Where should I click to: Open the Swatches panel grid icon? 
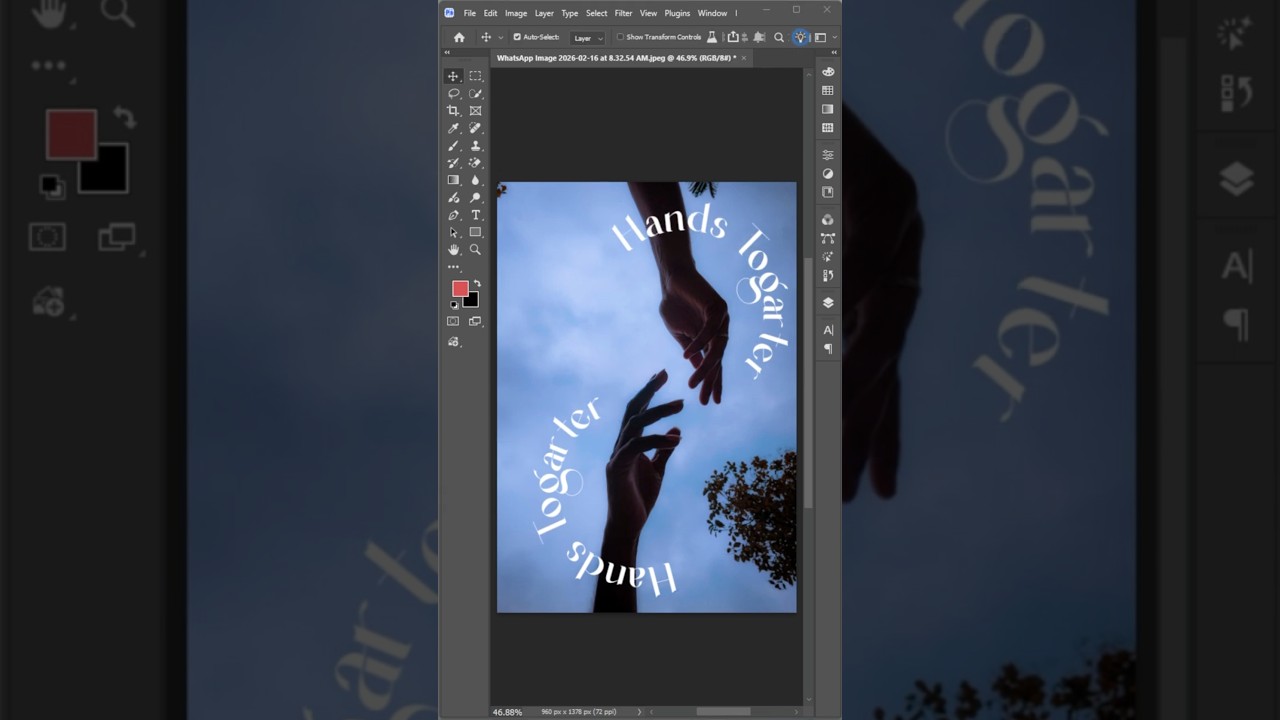coord(828,91)
